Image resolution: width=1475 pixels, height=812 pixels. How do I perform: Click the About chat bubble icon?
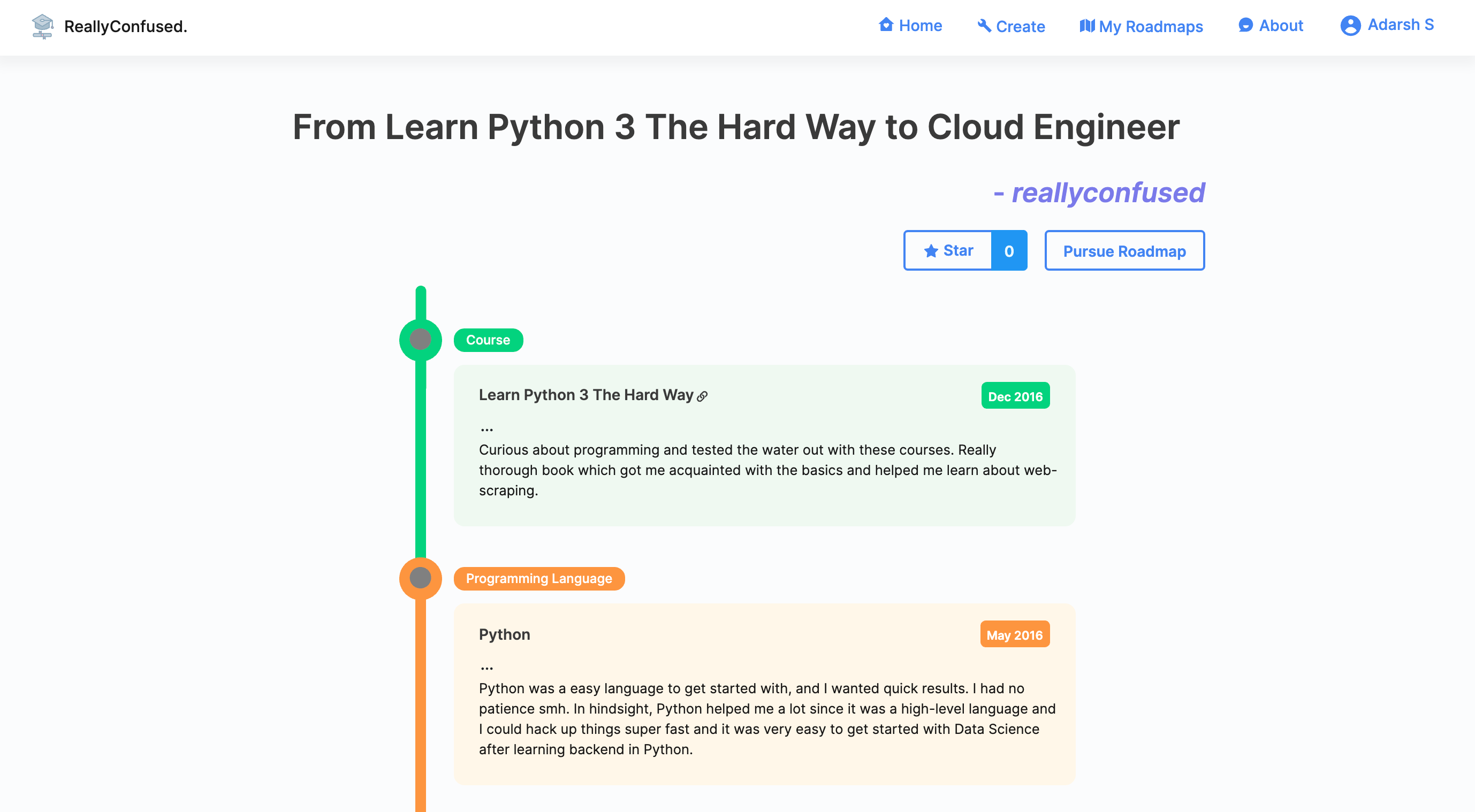coord(1245,25)
